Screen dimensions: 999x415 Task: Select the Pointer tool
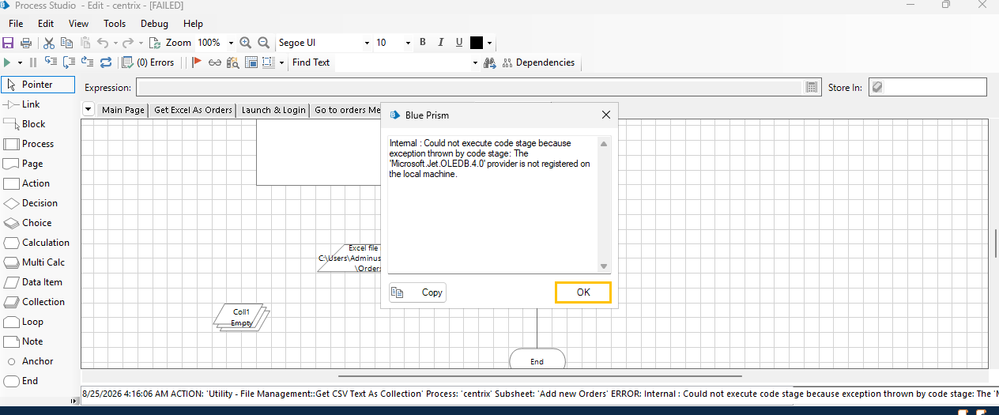(37, 84)
